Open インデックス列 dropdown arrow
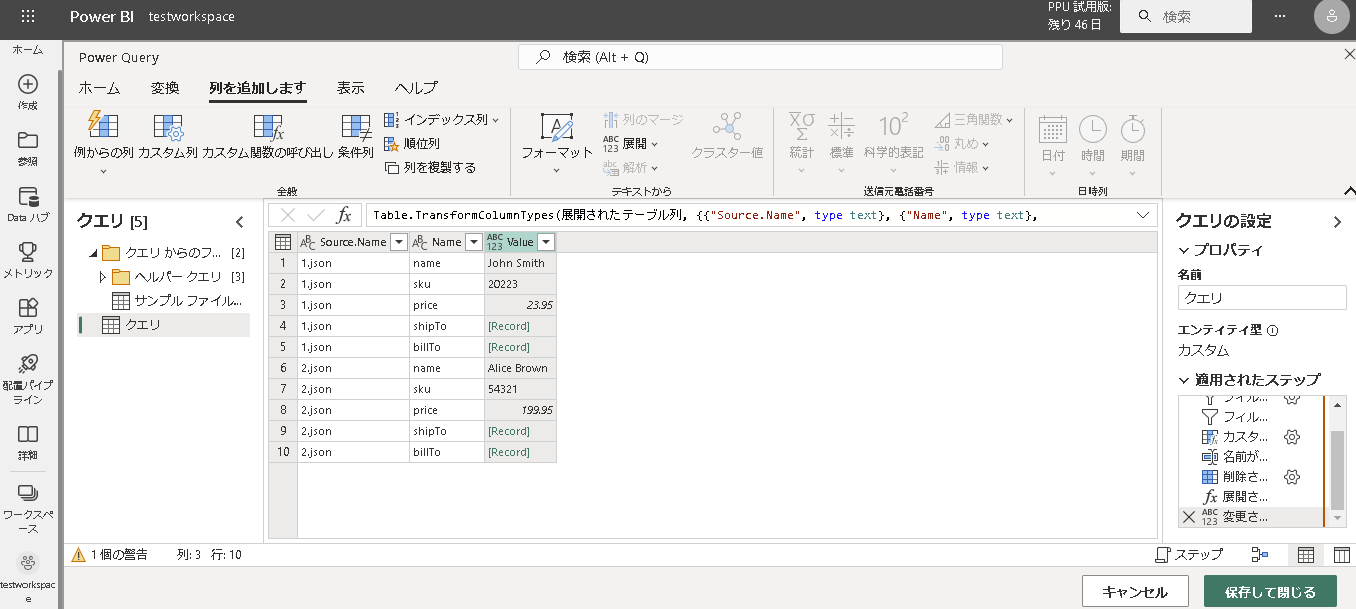The width and height of the screenshot is (1356, 609). coord(496,120)
